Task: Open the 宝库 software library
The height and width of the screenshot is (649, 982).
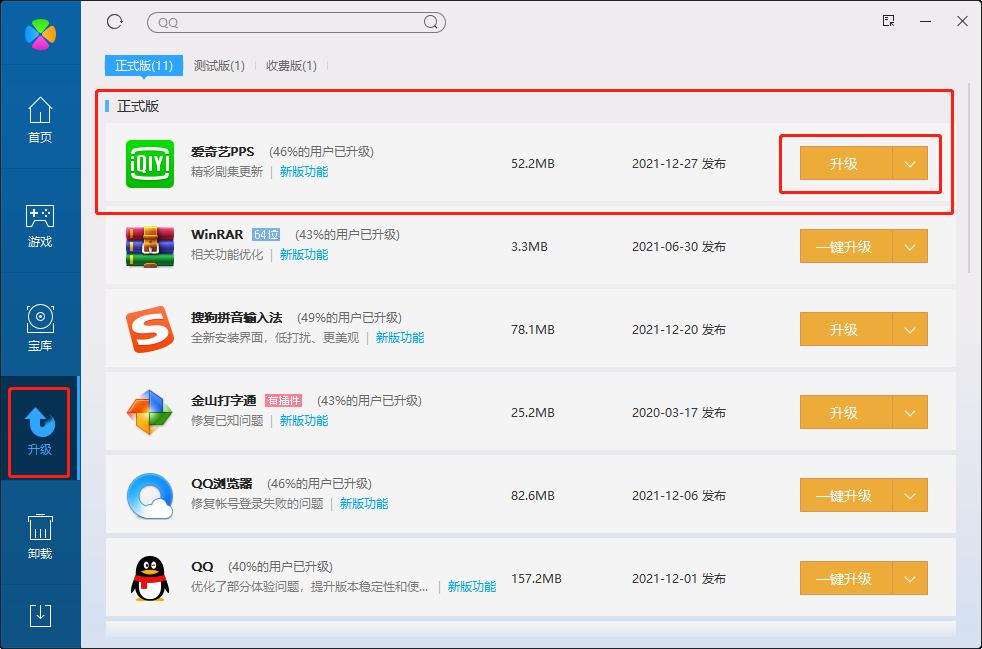Action: pyautogui.click(x=40, y=329)
